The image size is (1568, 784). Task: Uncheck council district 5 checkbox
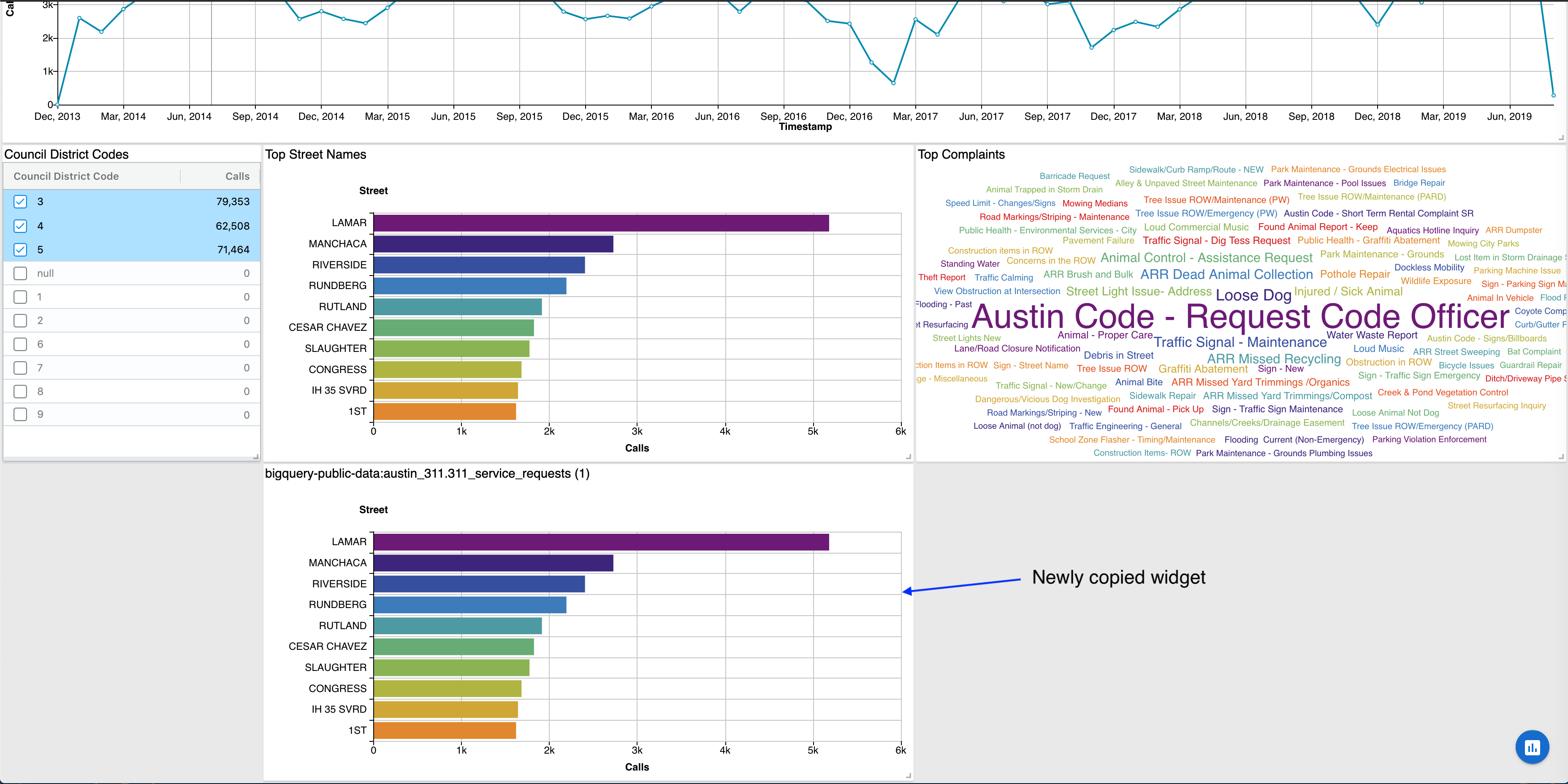(x=20, y=249)
